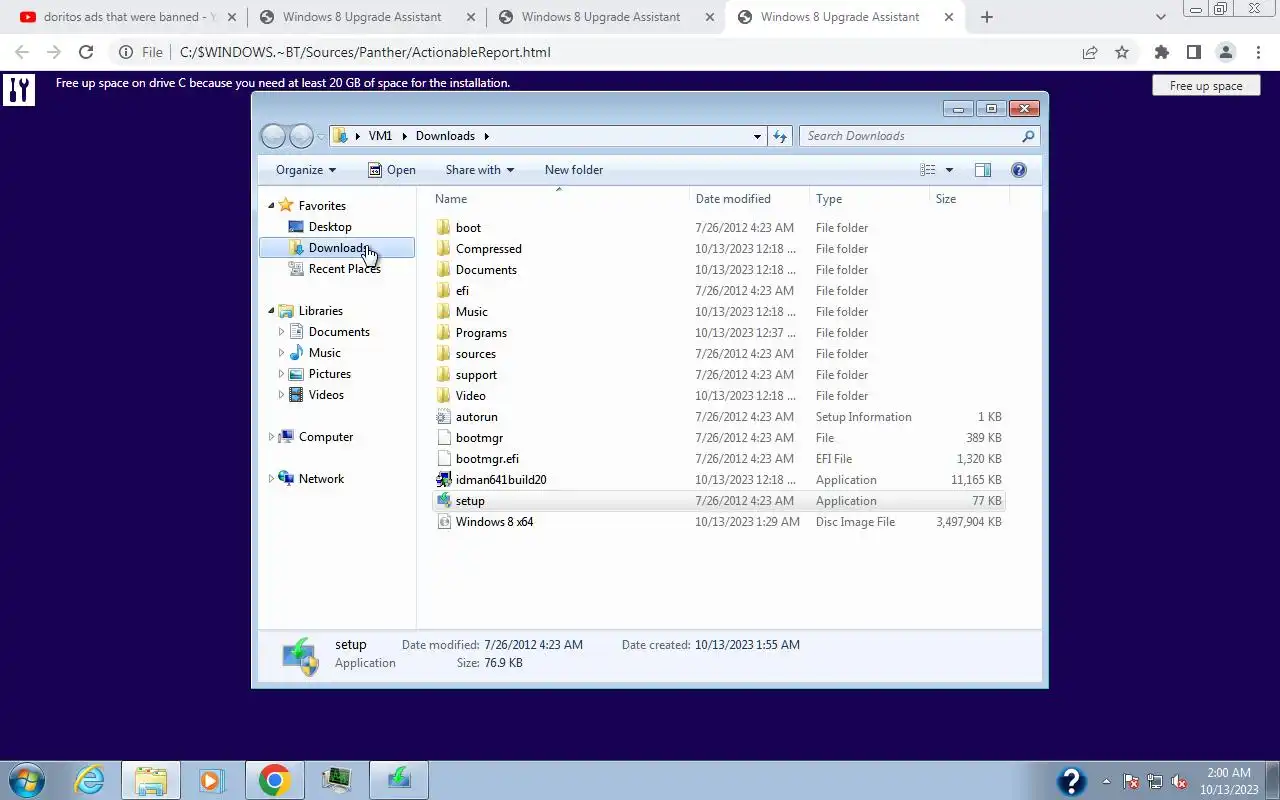Open the Share with menu
1280x800 pixels.
(480, 170)
